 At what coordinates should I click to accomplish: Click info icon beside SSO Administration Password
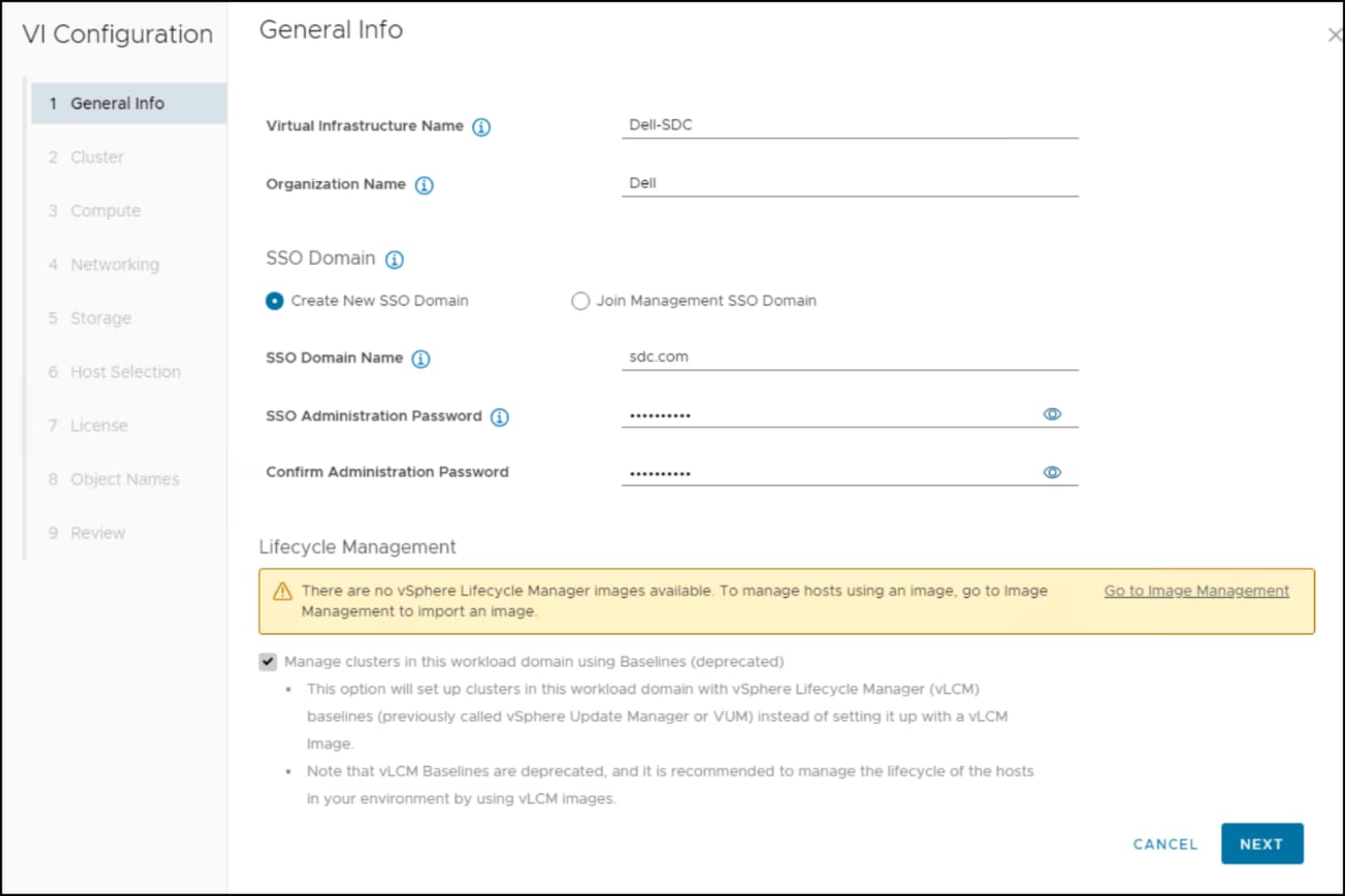(x=500, y=417)
